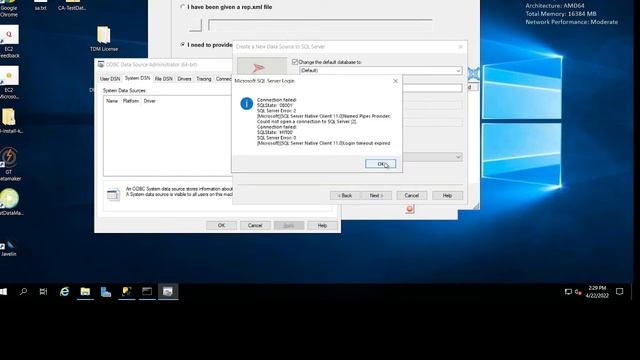Image resolution: width=640 pixels, height=360 pixels.
Task: Open the EC2 Feedback desktop shortcut
Action: click(x=9, y=41)
